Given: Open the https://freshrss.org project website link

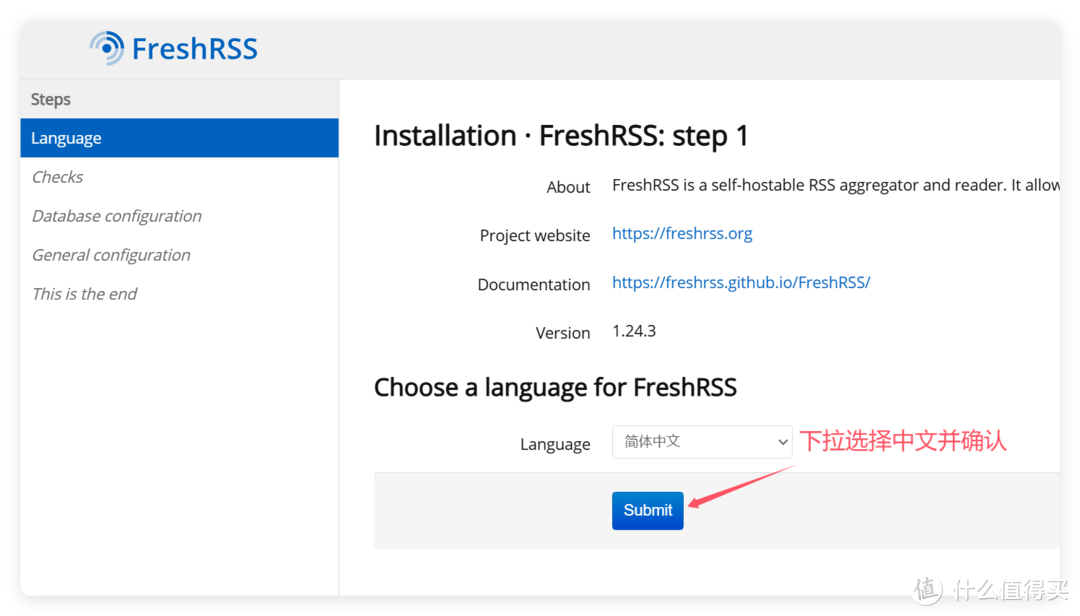Looking at the screenshot, I should (682, 234).
